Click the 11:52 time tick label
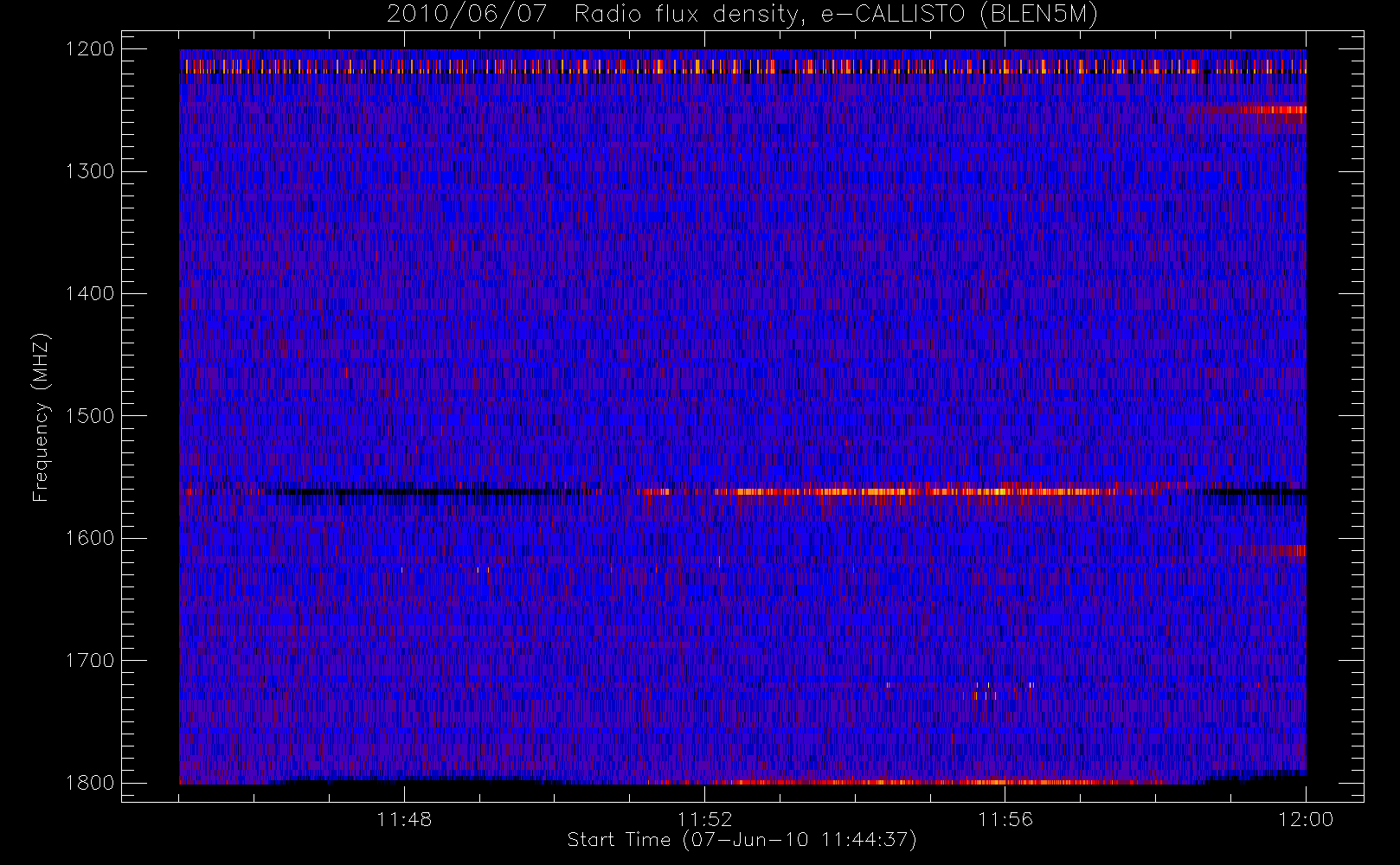The width and height of the screenshot is (1400, 865). pos(704,818)
